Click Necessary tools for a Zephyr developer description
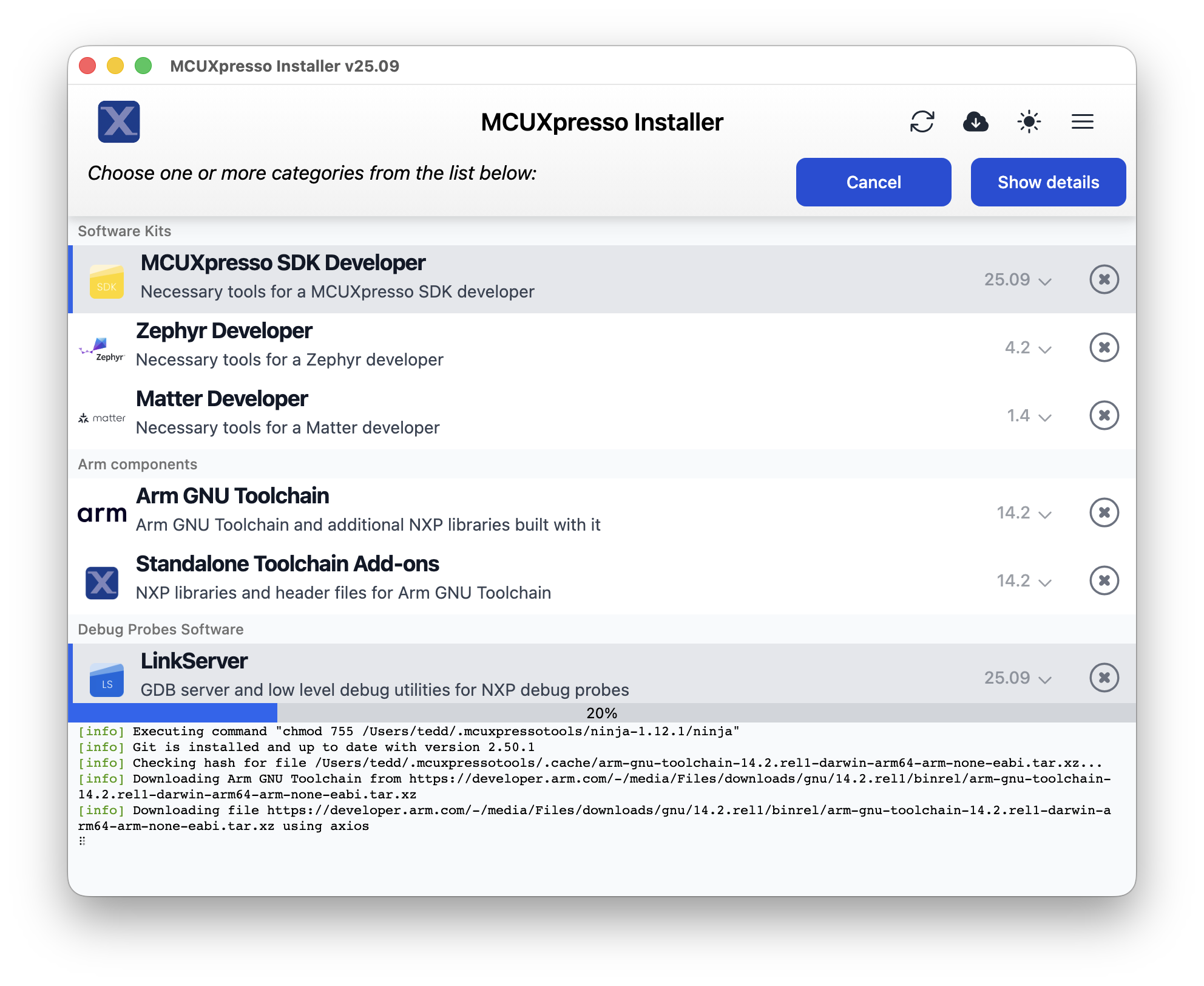Viewport: 1204px width, 986px height. click(x=290, y=359)
